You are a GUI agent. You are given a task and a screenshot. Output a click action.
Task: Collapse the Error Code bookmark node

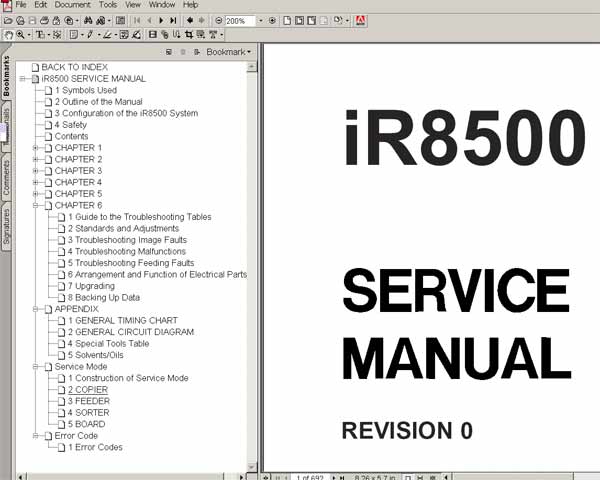coord(35,436)
